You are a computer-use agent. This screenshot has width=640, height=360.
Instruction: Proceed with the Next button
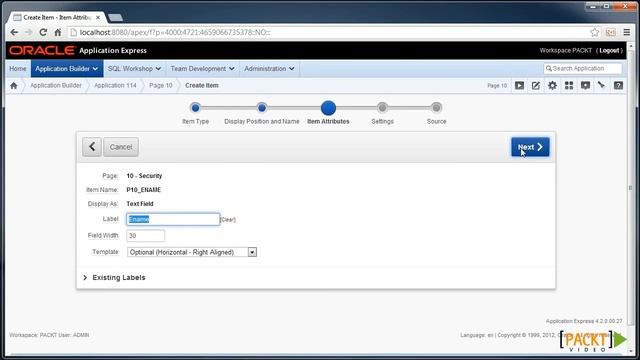coord(530,147)
